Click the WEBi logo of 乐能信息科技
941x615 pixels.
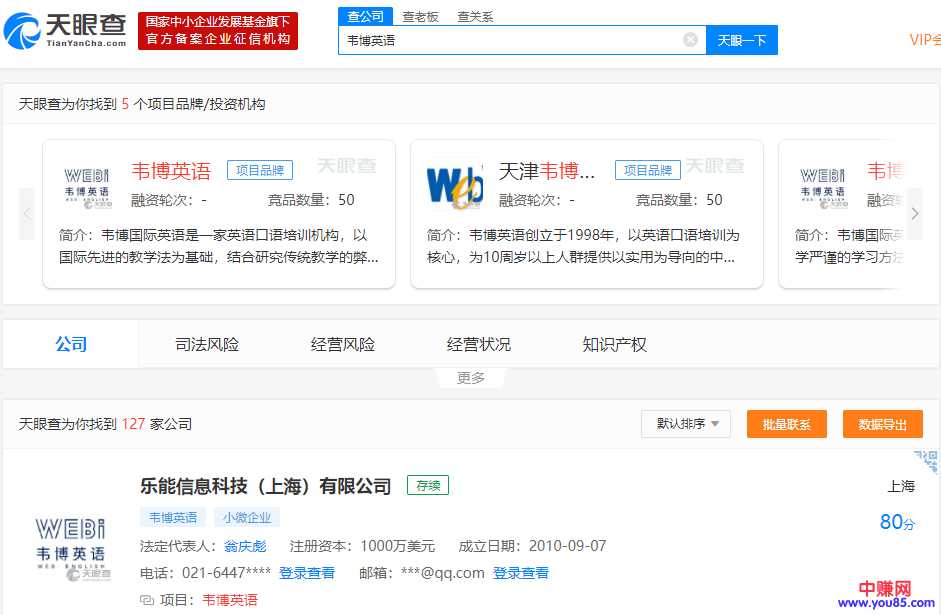click(70, 545)
